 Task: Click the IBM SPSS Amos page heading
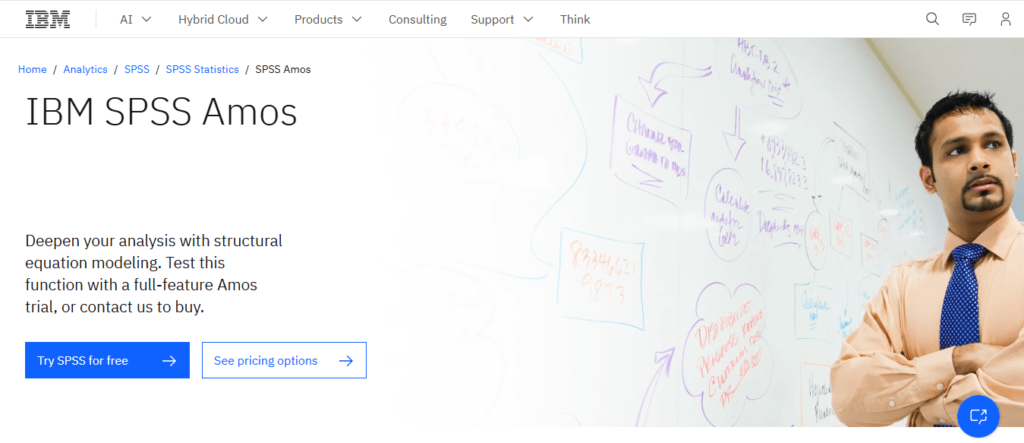[x=161, y=112]
